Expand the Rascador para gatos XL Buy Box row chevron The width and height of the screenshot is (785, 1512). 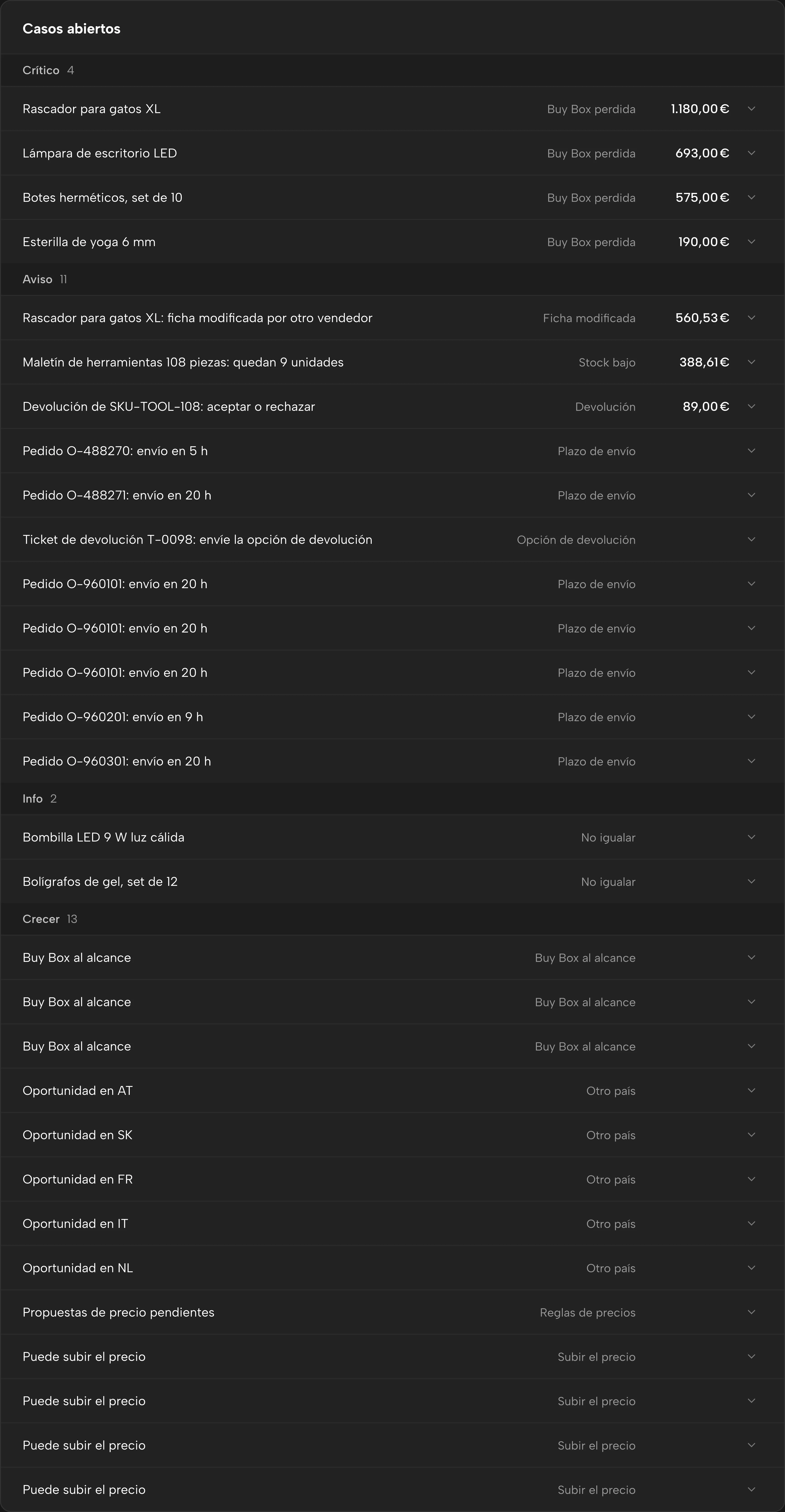751,109
